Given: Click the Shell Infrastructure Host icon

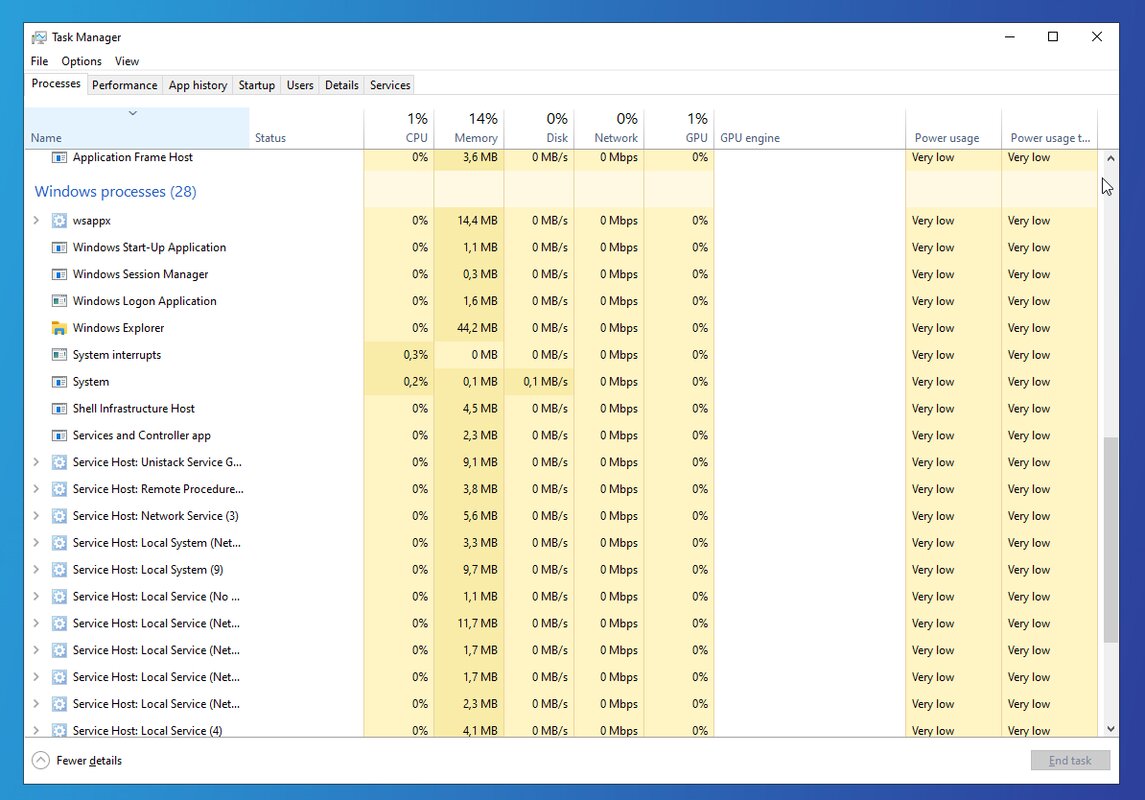Looking at the screenshot, I should (59, 409).
